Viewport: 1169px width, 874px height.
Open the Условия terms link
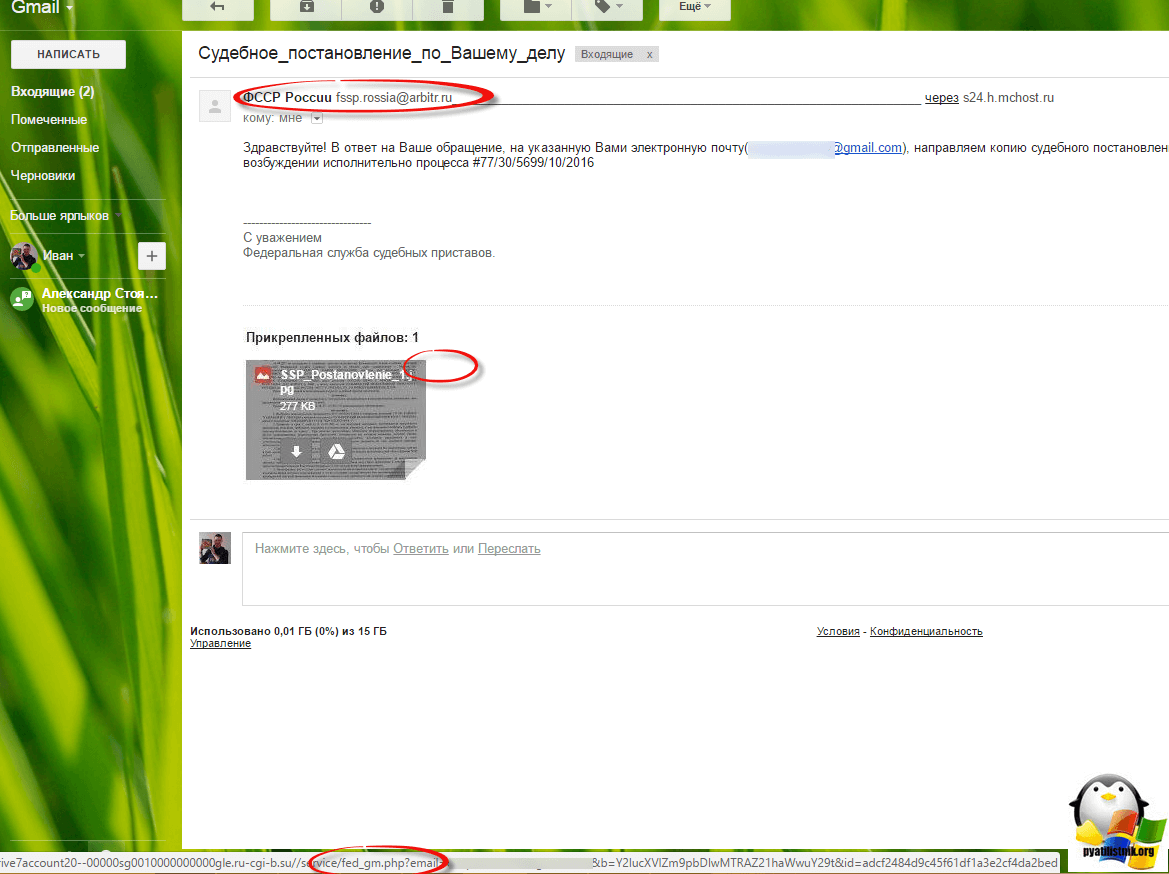coord(838,632)
